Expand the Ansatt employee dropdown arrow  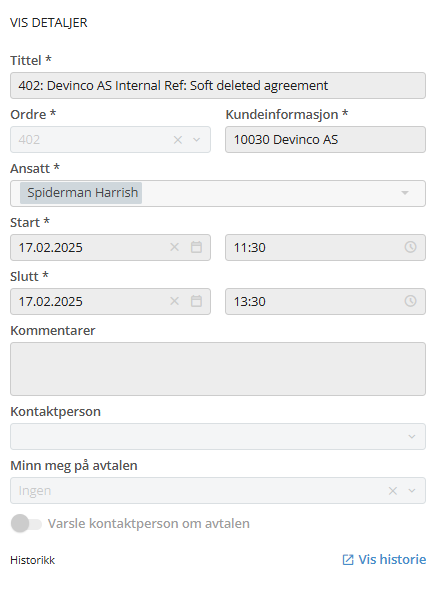(405, 193)
